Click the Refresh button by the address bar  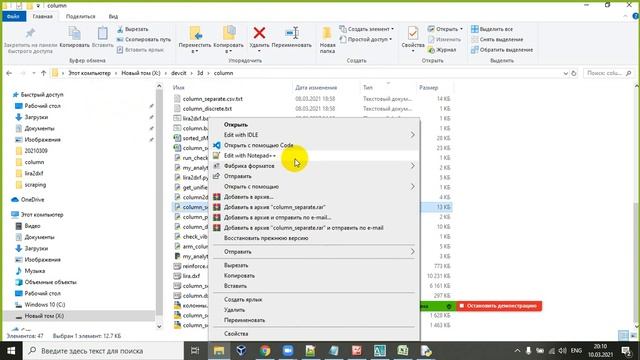click(573, 73)
